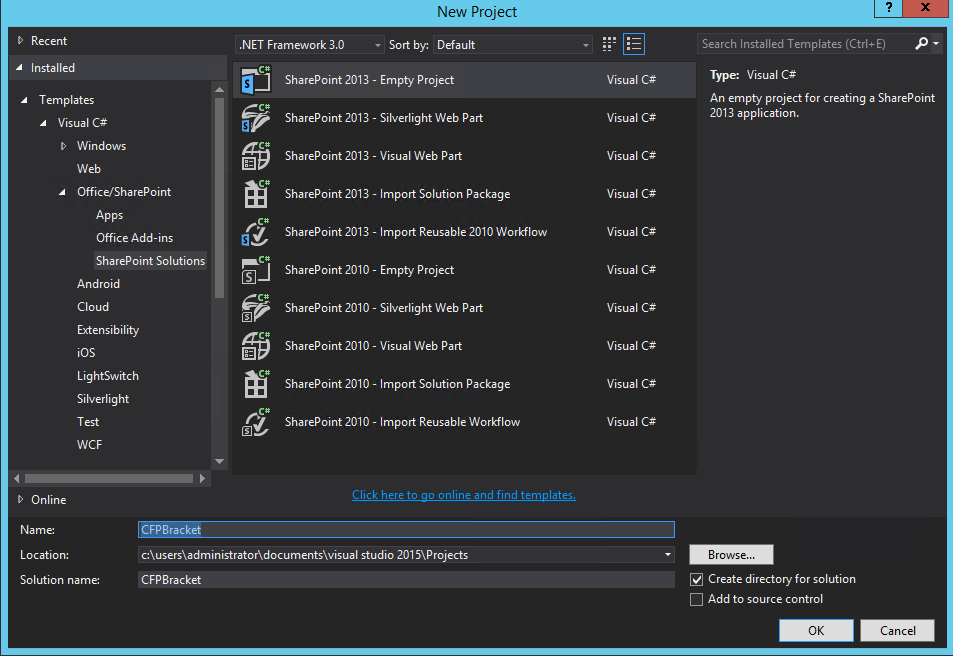
Task: Select the Cloud template category
Action: click(93, 307)
